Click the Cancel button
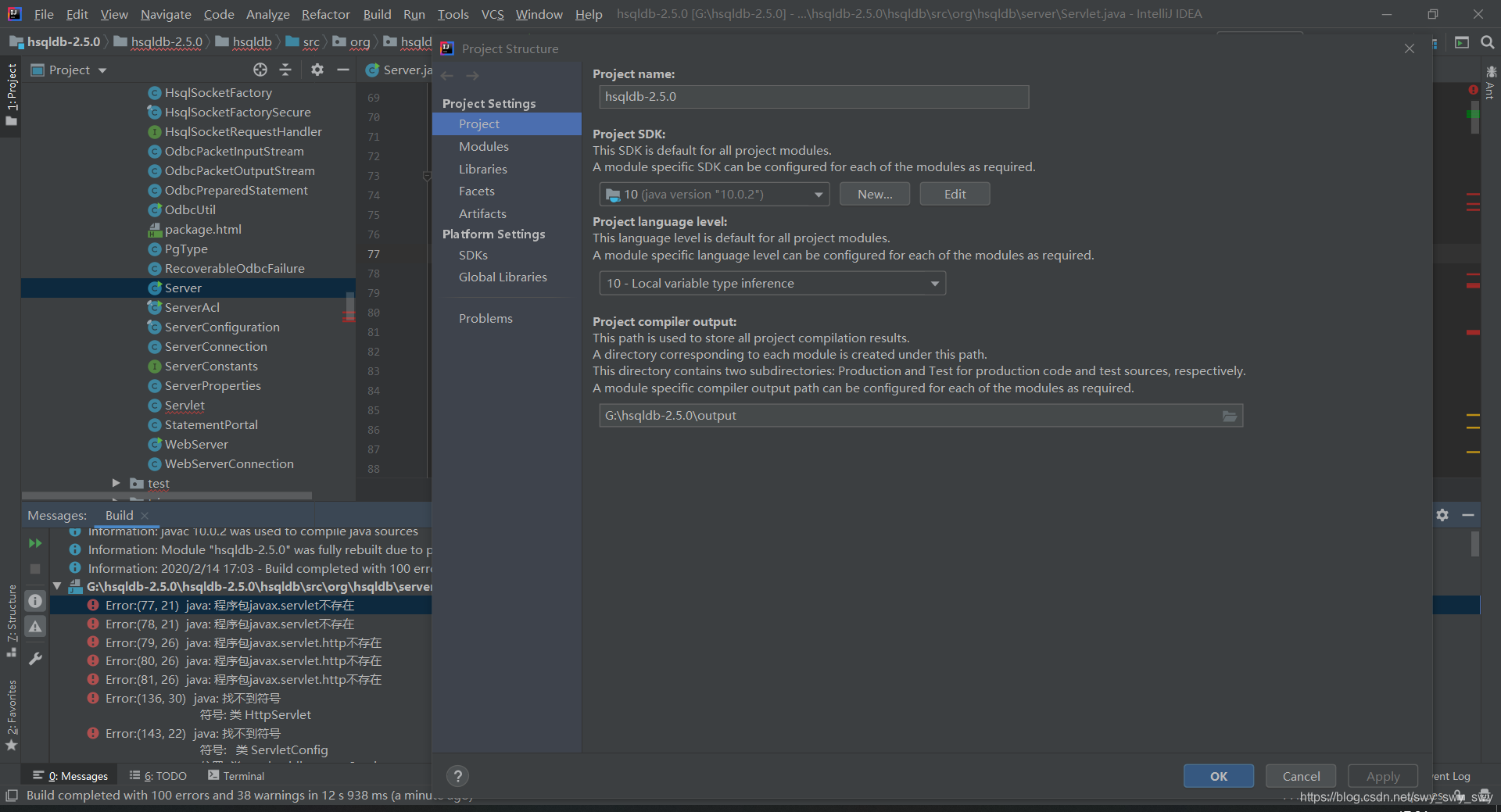This screenshot has height=812, width=1501. pyautogui.click(x=1301, y=776)
